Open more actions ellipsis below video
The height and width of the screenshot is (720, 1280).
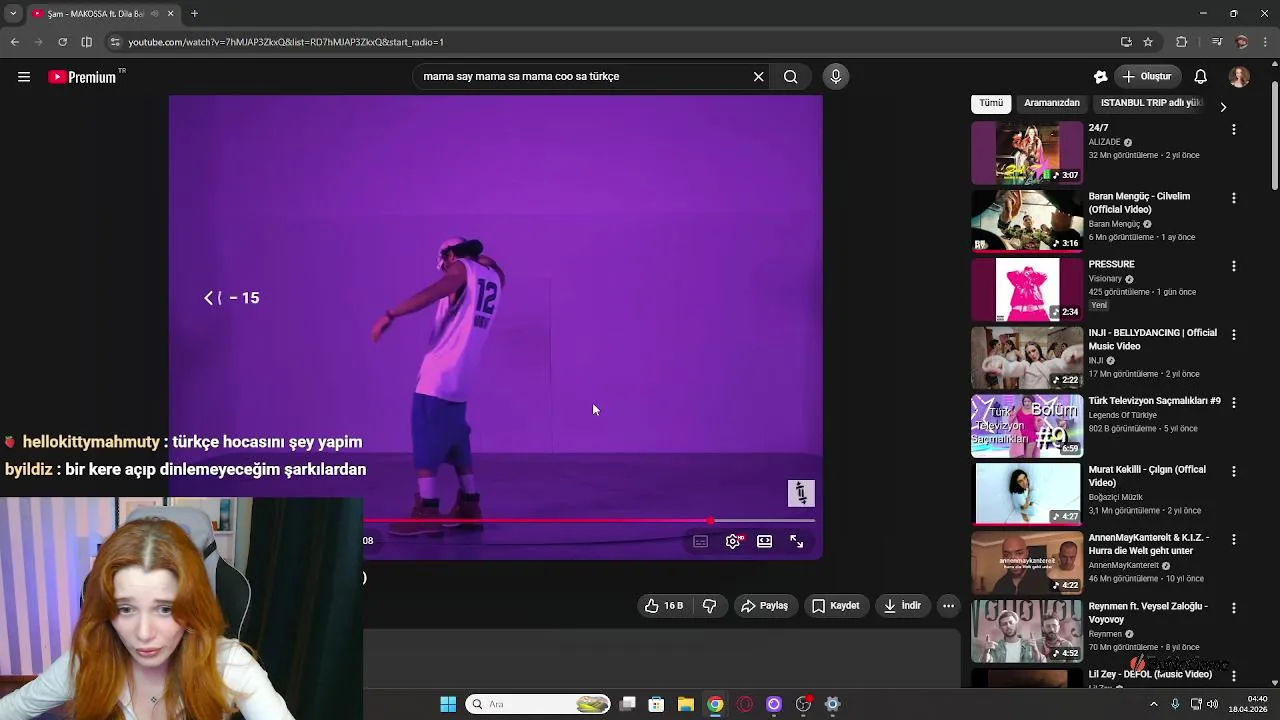(x=948, y=605)
